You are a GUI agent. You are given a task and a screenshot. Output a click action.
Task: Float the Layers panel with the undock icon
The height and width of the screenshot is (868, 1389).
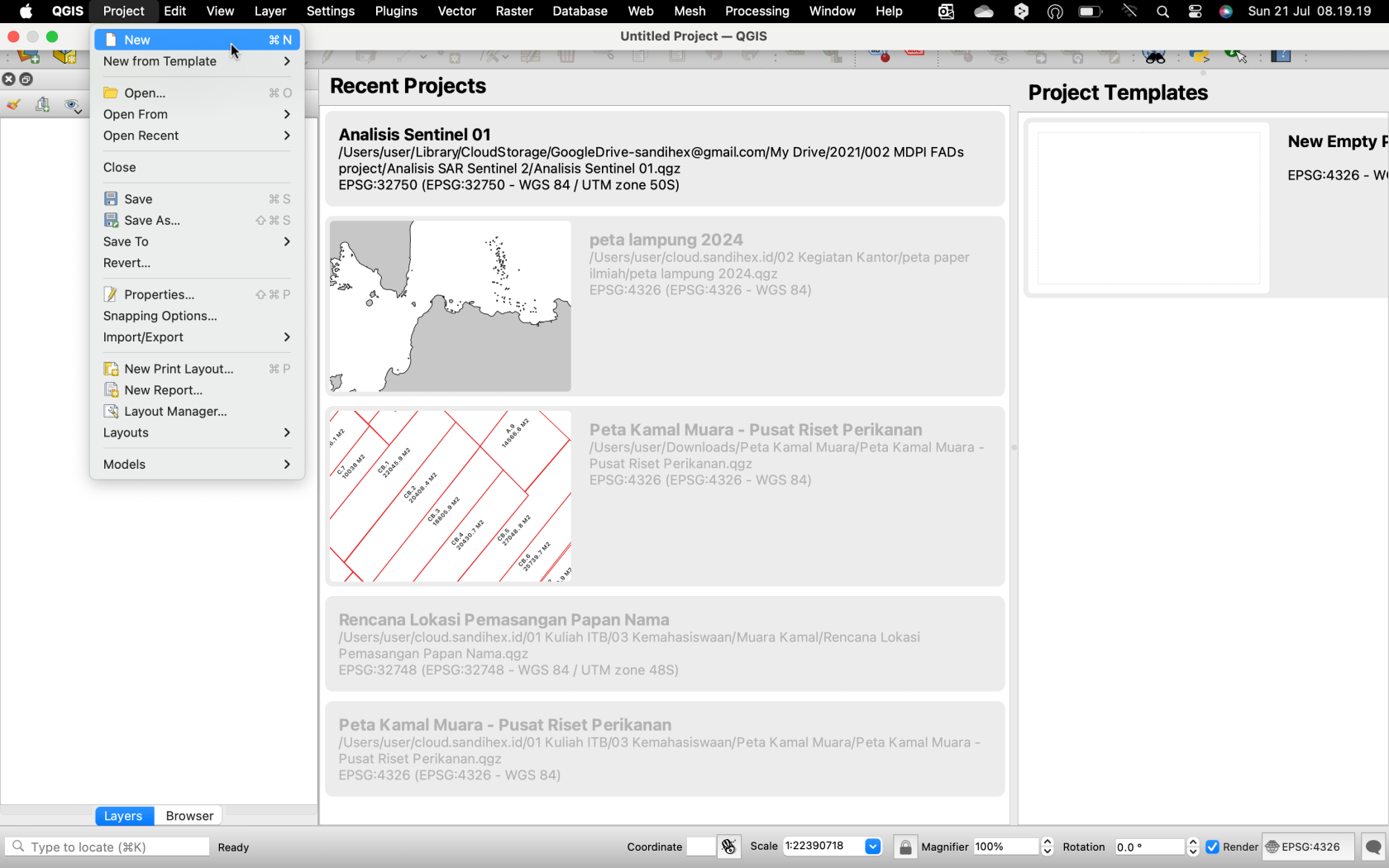coord(26,79)
